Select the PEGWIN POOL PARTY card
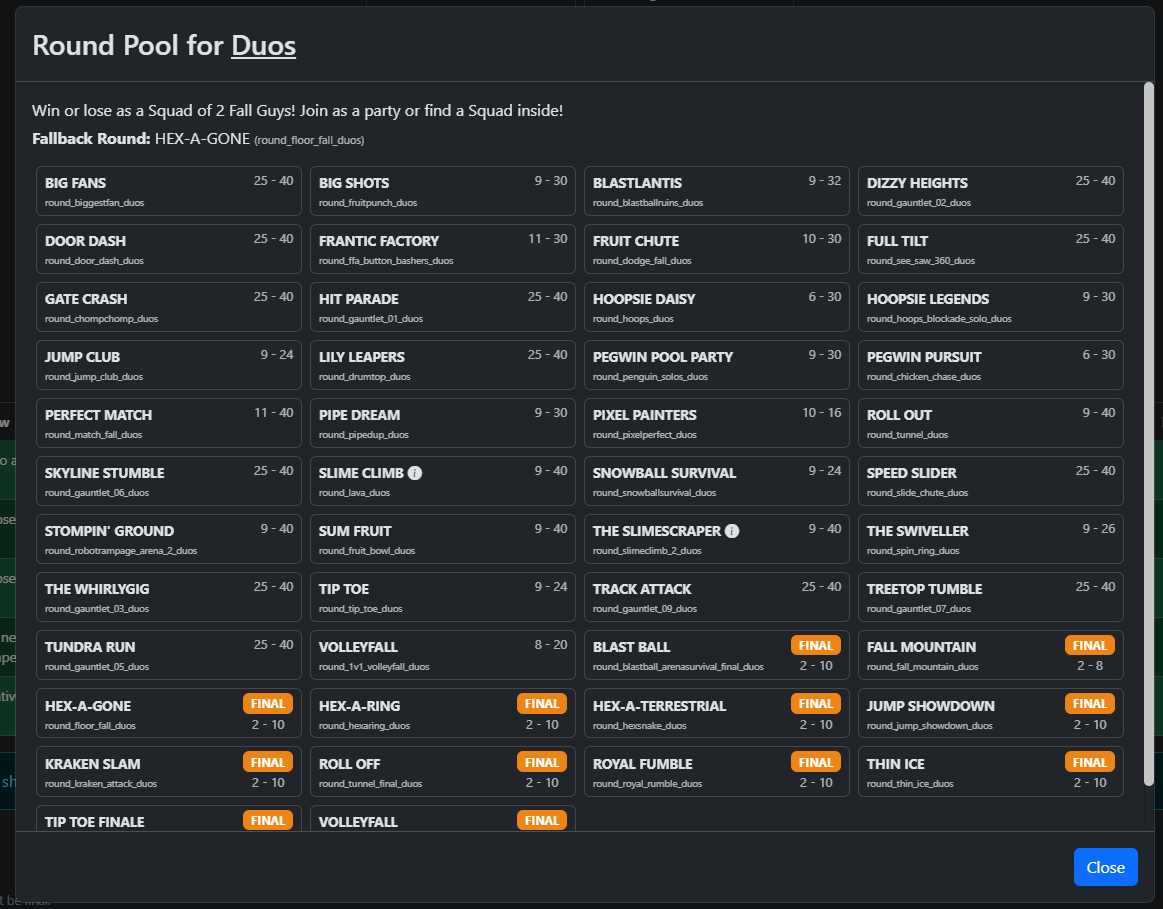Screen dimensions: 1163x909 tap(716, 365)
